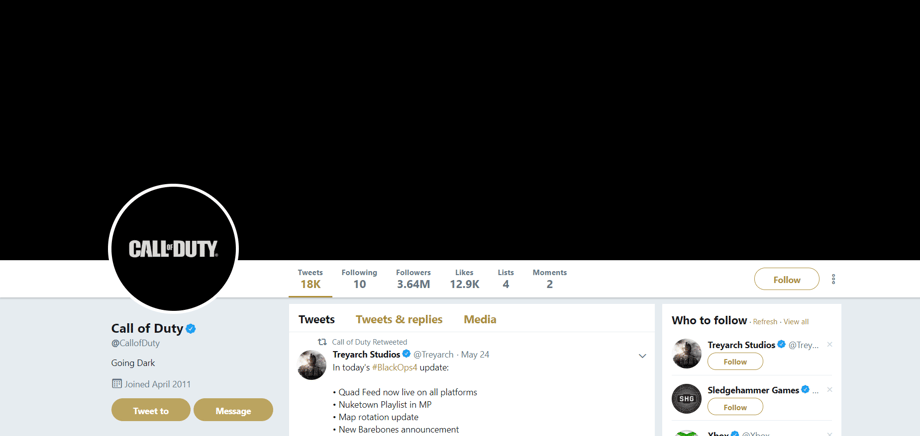The image size is (920, 436).
Task: Click the retweet icon above the tweet
Action: [322, 342]
